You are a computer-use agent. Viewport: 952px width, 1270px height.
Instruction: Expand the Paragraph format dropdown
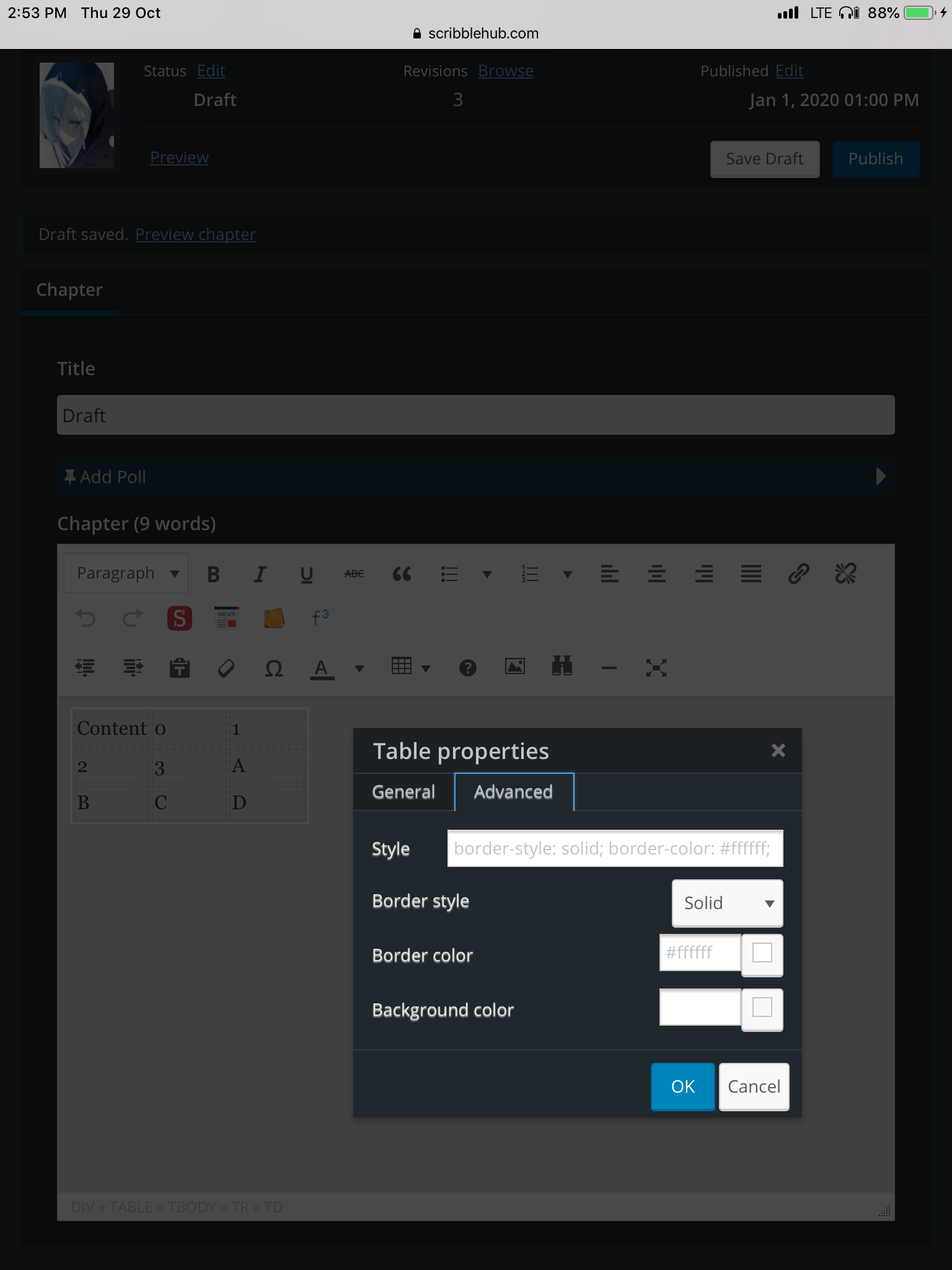coord(126,574)
